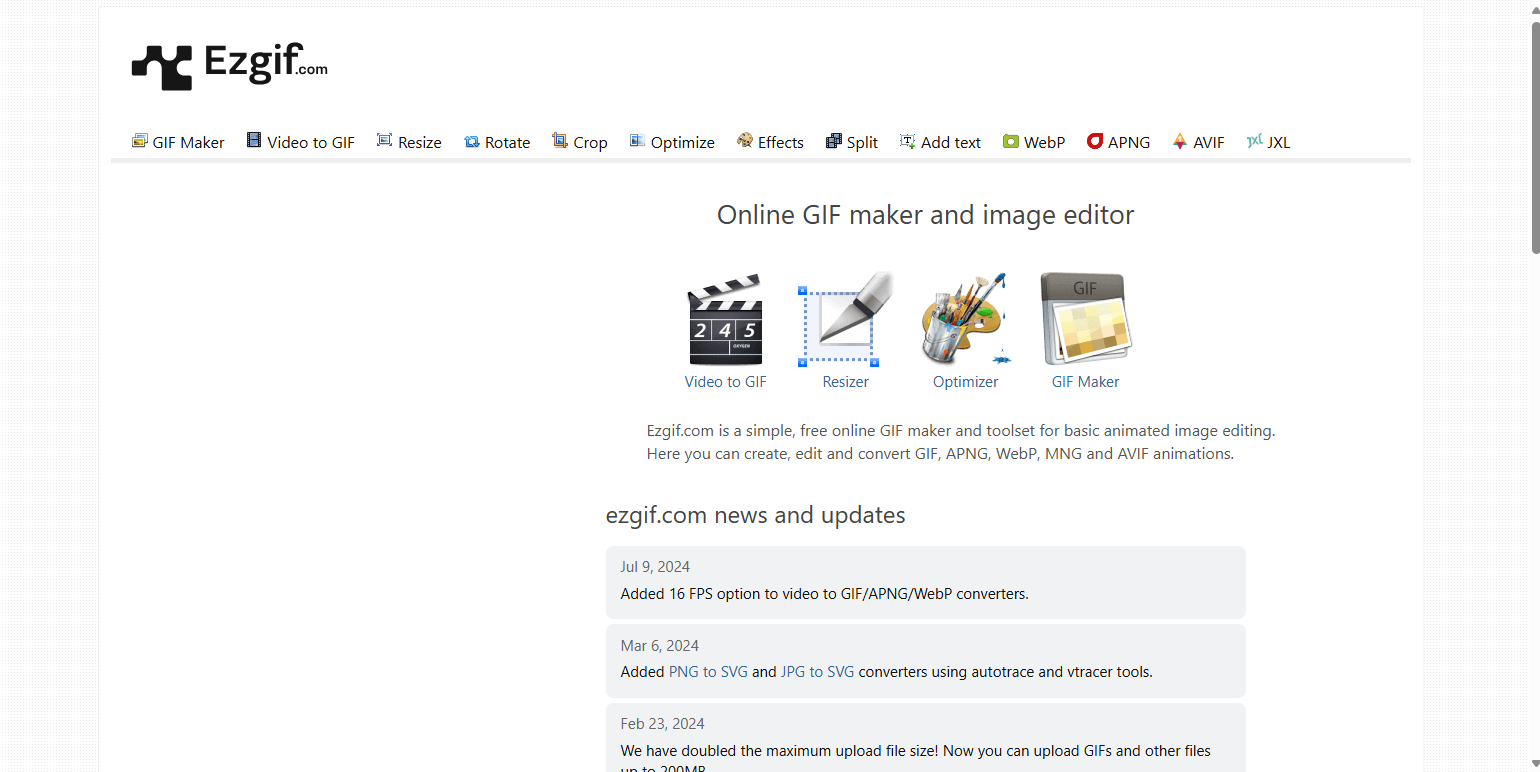Select the Rotate menu item

tap(497, 142)
